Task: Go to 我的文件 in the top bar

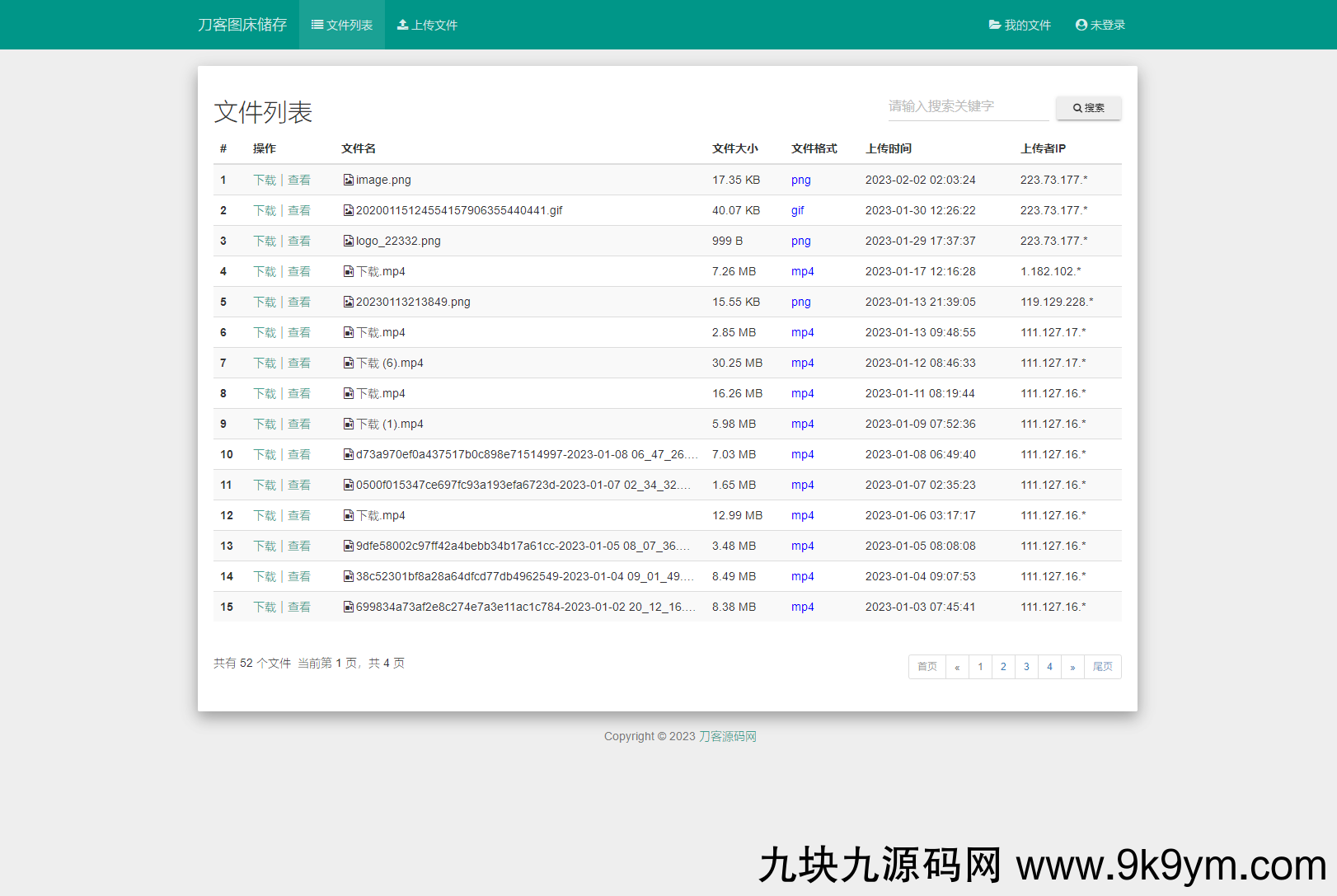Action: [1020, 25]
